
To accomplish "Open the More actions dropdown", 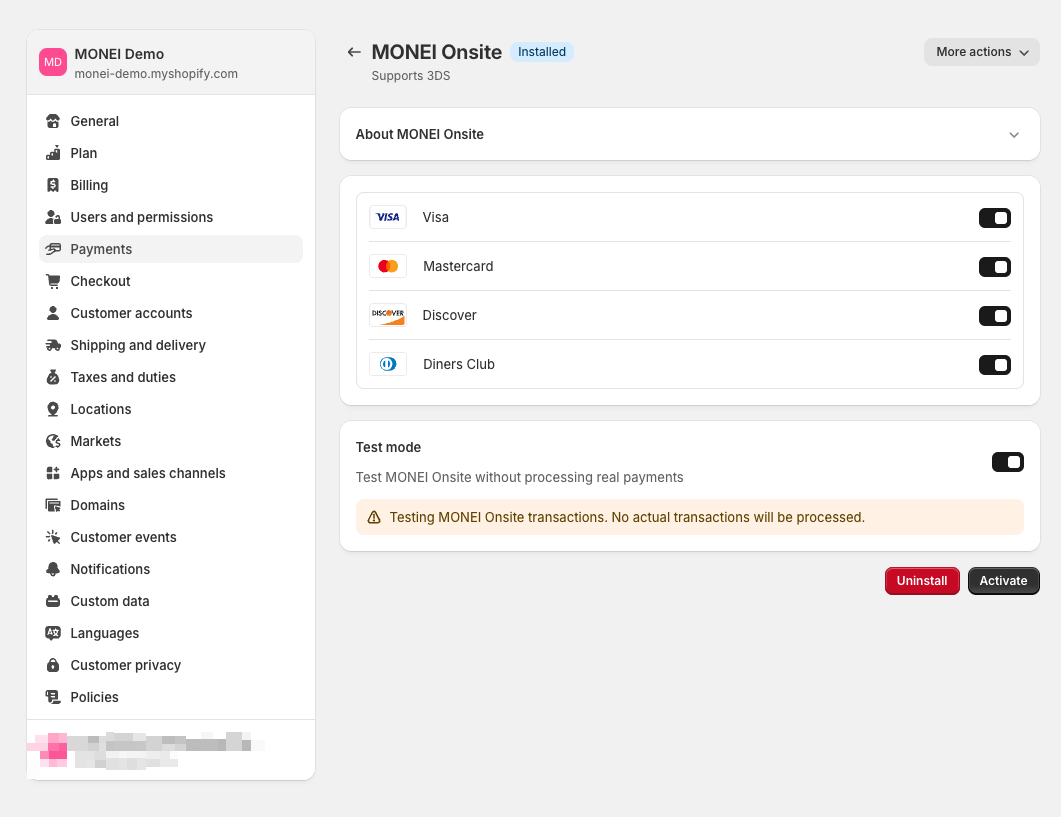I will tap(981, 52).
